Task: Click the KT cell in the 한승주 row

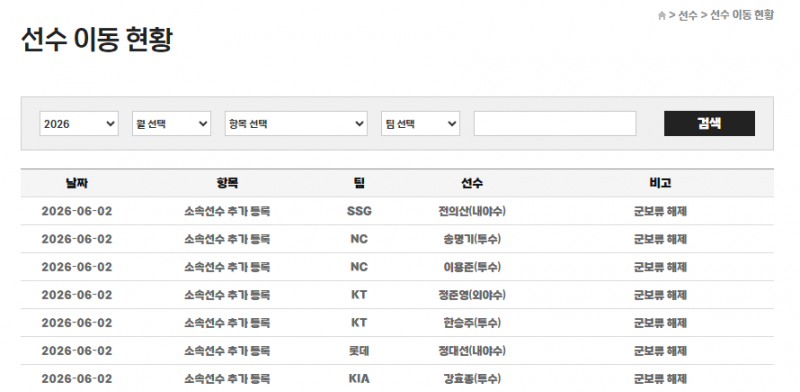Action: click(x=359, y=323)
